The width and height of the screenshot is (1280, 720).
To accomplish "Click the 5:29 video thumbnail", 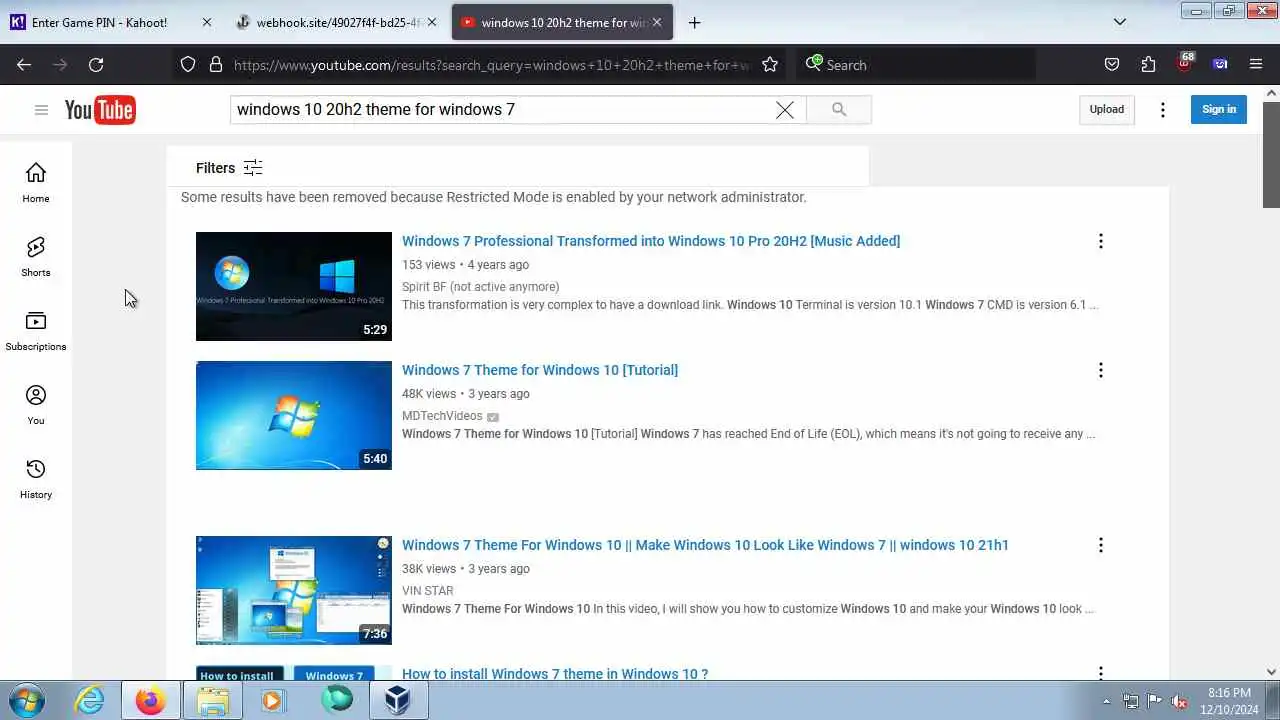I will 294,286.
